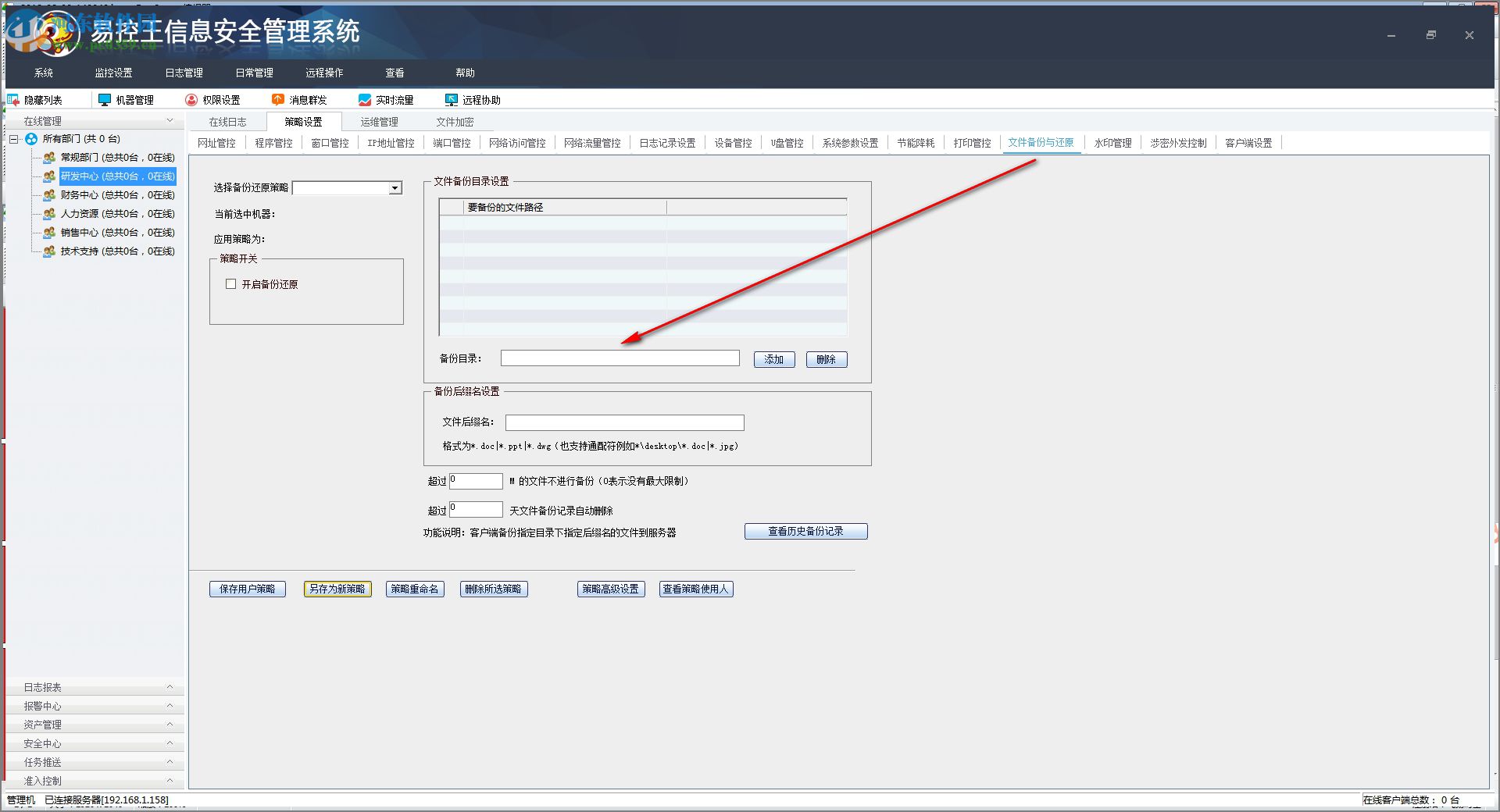
Task: Select the 水印管理 policy tab
Action: (x=1112, y=143)
